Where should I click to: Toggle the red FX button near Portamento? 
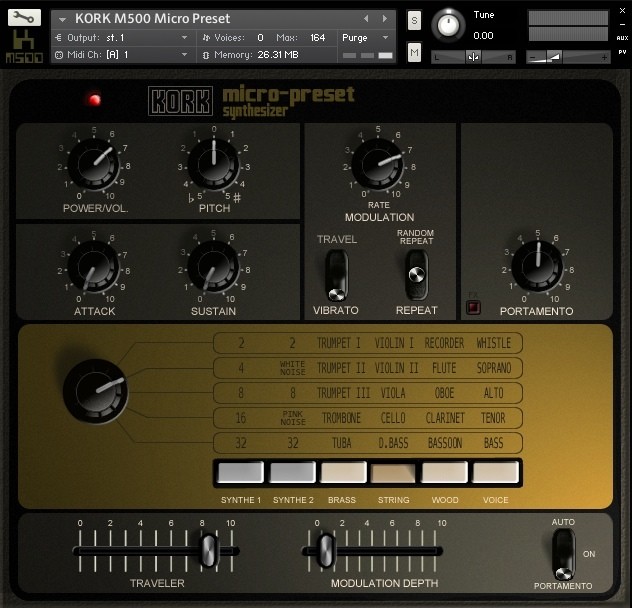(x=474, y=308)
